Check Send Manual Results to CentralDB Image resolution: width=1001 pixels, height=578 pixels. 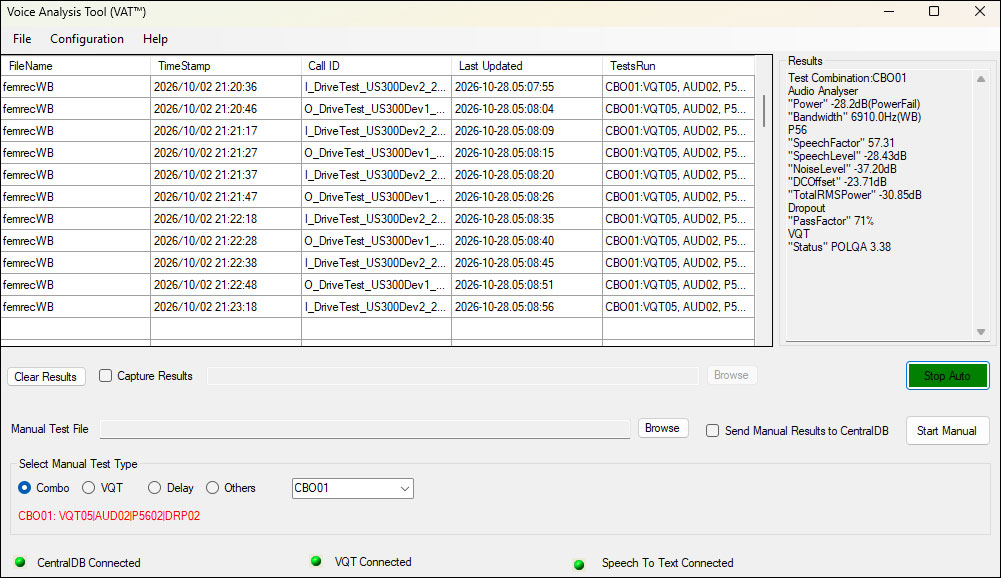pyautogui.click(x=712, y=430)
